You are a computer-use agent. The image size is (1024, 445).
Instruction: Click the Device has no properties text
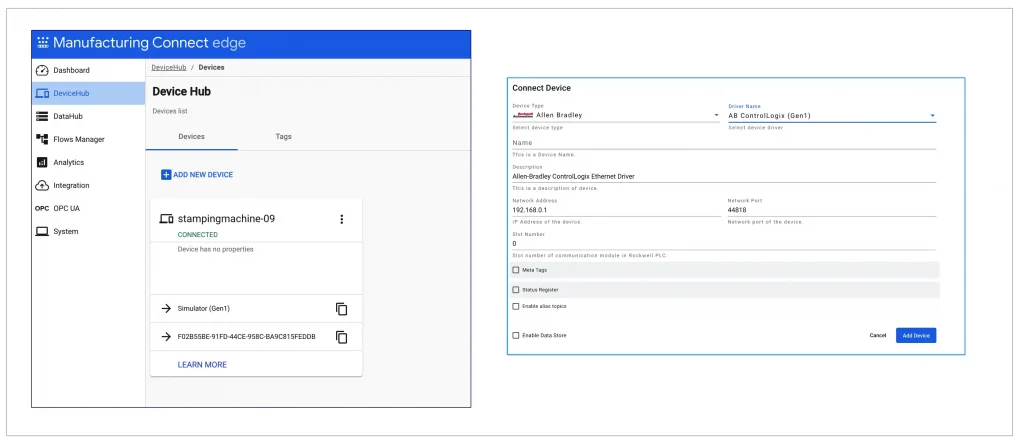point(216,249)
